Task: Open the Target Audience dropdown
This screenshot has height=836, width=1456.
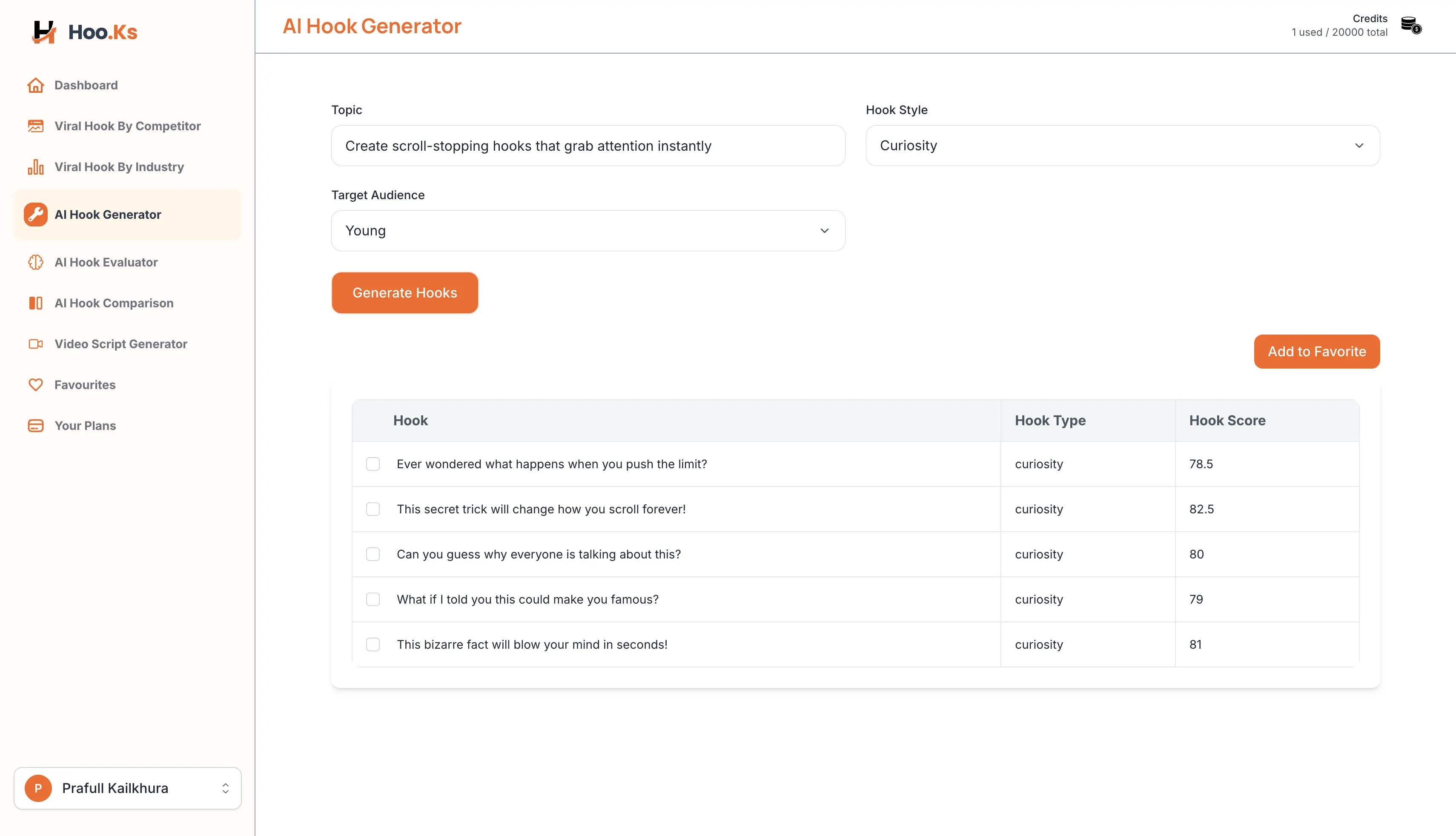Action: [x=588, y=230]
